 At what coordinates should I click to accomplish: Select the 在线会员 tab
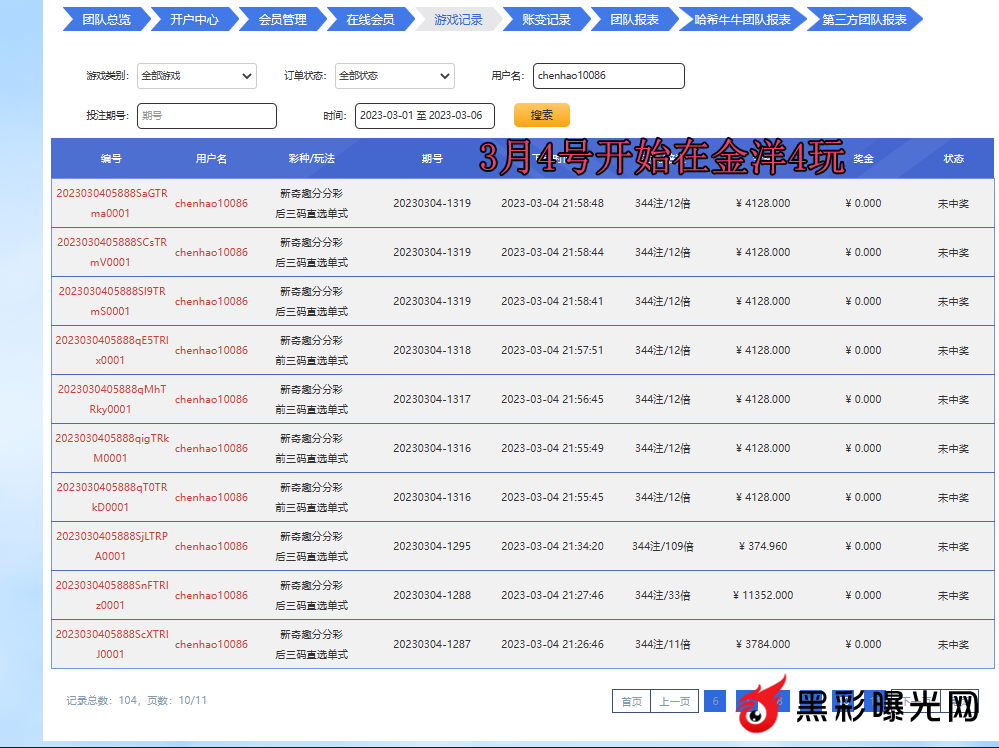(x=370, y=19)
